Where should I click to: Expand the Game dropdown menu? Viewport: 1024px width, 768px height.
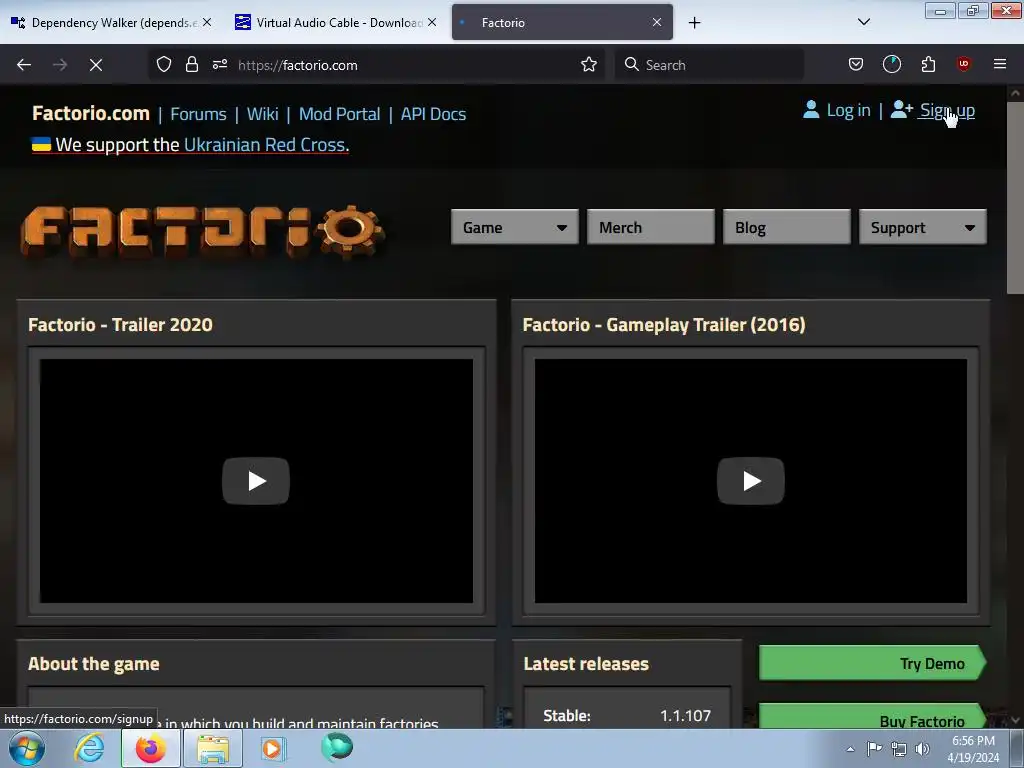pyautogui.click(x=515, y=227)
